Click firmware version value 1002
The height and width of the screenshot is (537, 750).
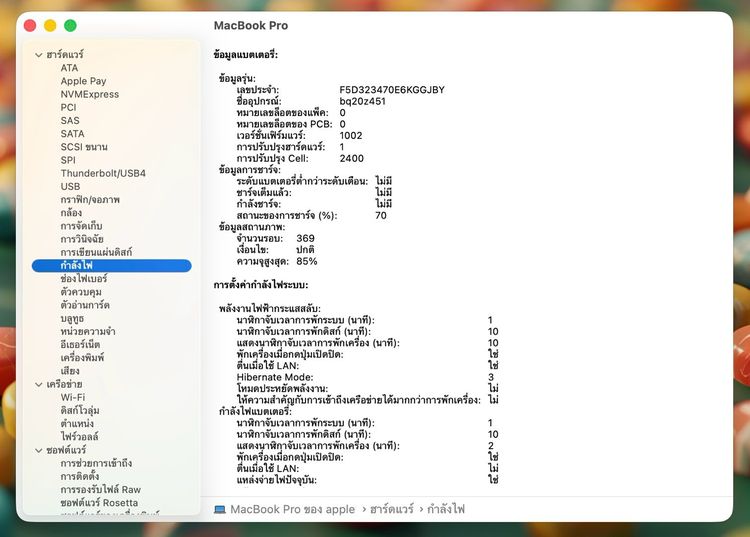point(351,136)
